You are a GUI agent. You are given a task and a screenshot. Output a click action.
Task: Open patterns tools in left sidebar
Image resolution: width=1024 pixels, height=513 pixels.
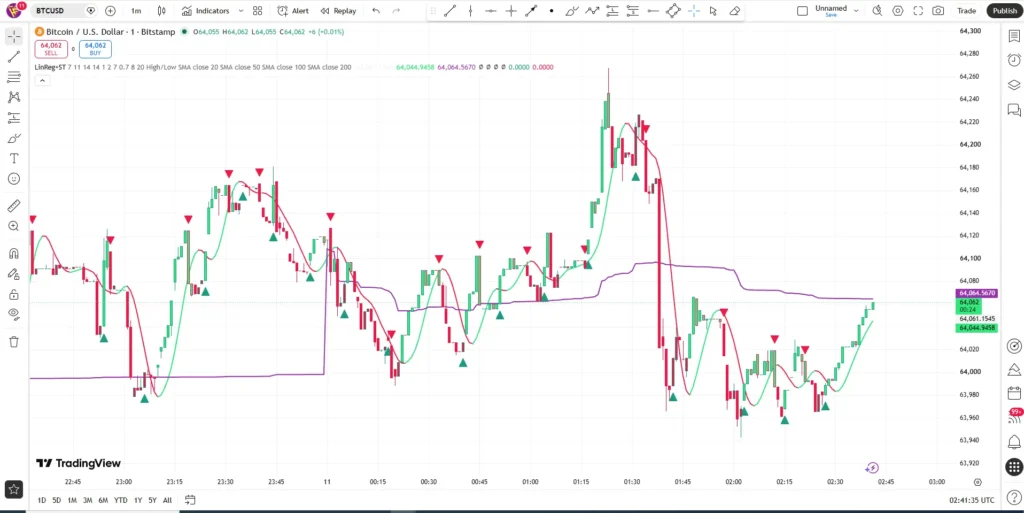(x=14, y=97)
